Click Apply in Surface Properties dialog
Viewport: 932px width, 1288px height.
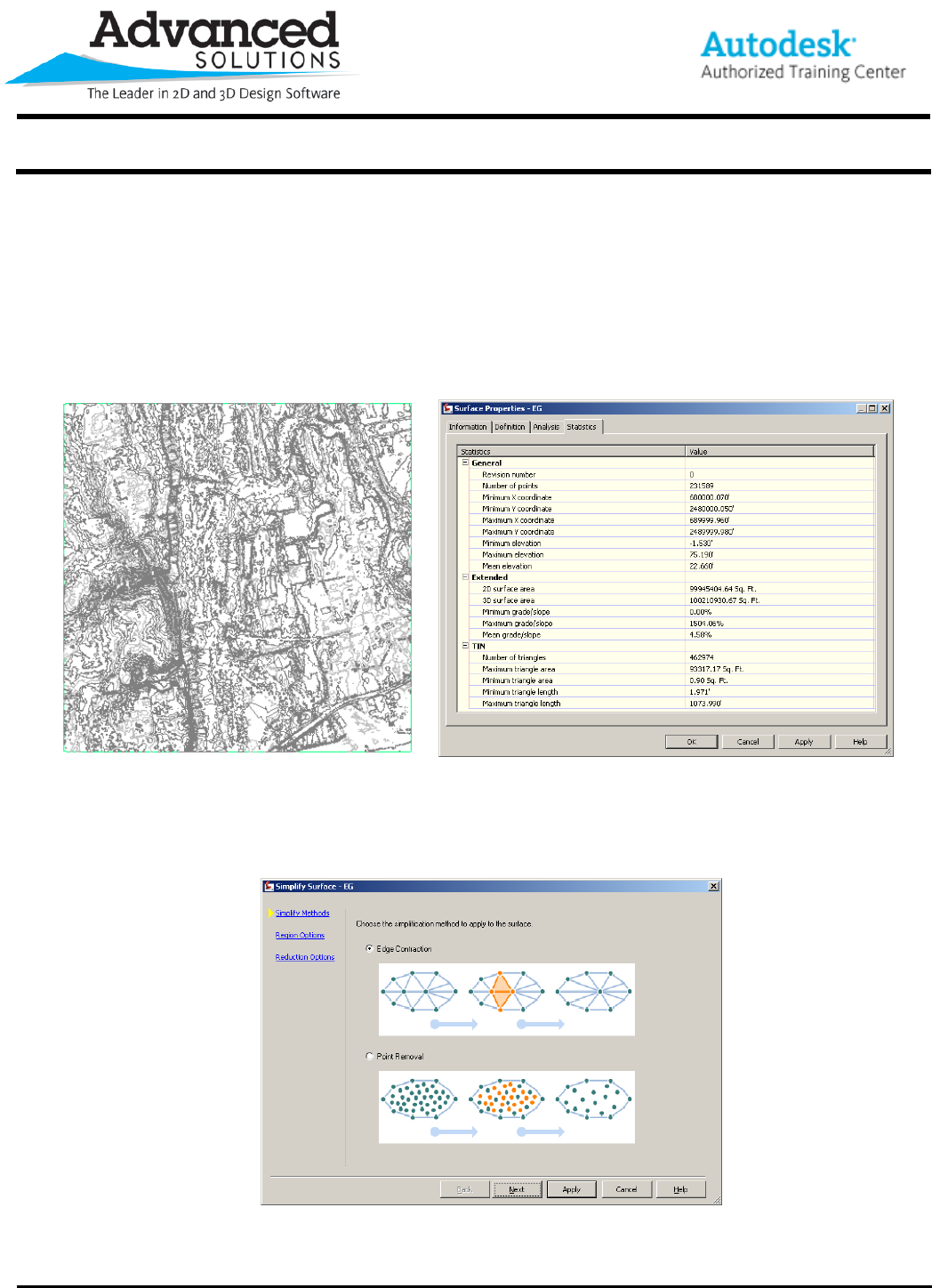click(x=804, y=742)
